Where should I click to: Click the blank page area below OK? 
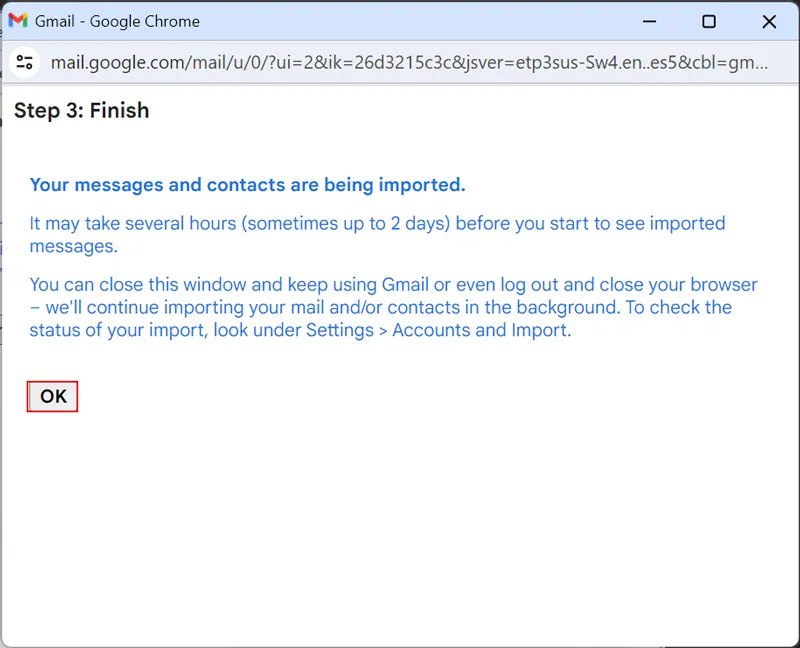point(400,520)
